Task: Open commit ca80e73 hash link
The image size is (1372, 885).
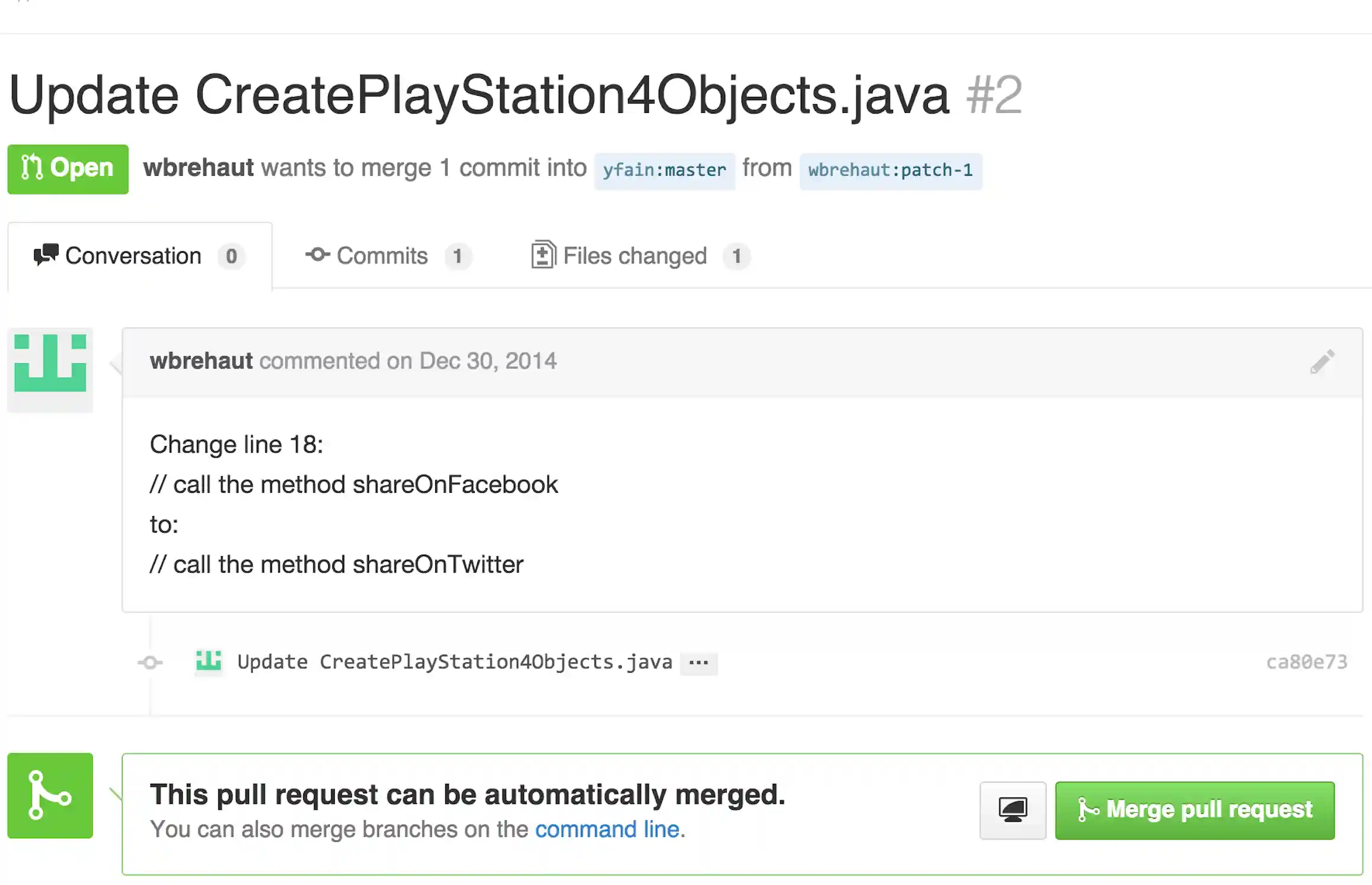Action: [x=1306, y=662]
